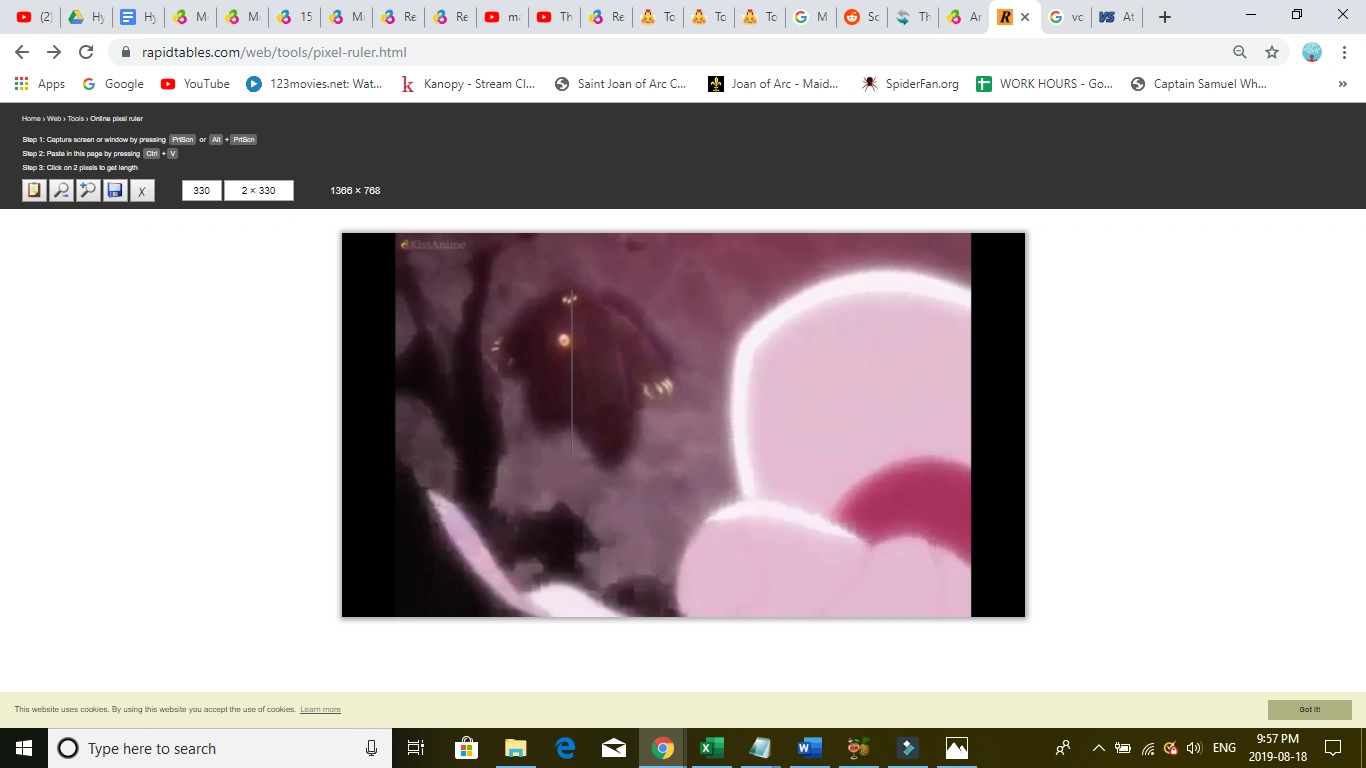This screenshot has height=768, width=1366.
Task: Open the Wi-Fi network tray icon
Action: click(x=1147, y=748)
